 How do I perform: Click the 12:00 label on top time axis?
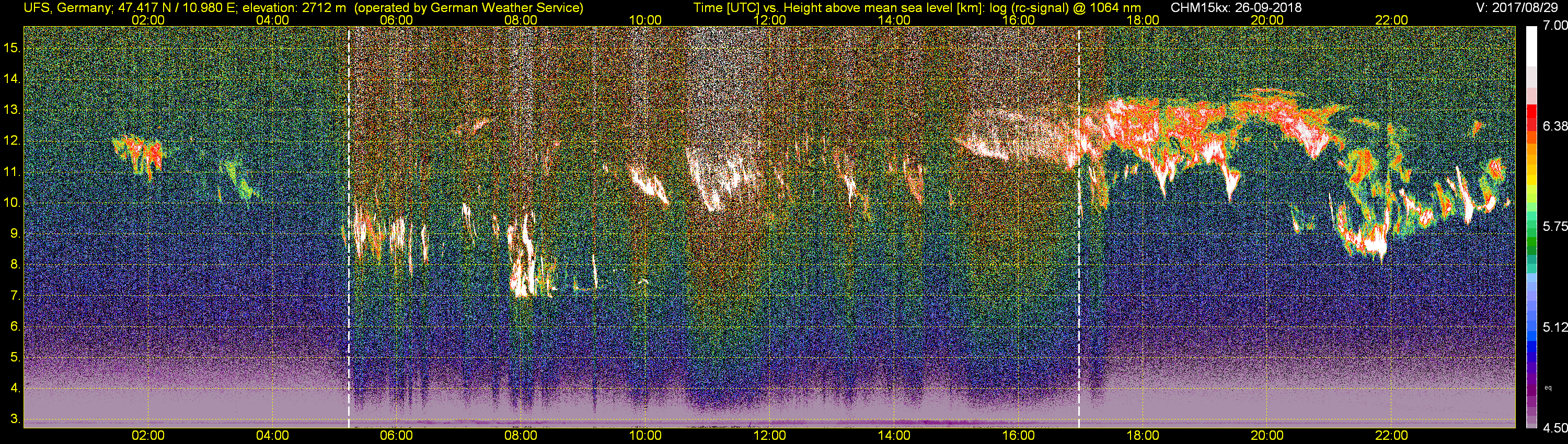(x=770, y=20)
